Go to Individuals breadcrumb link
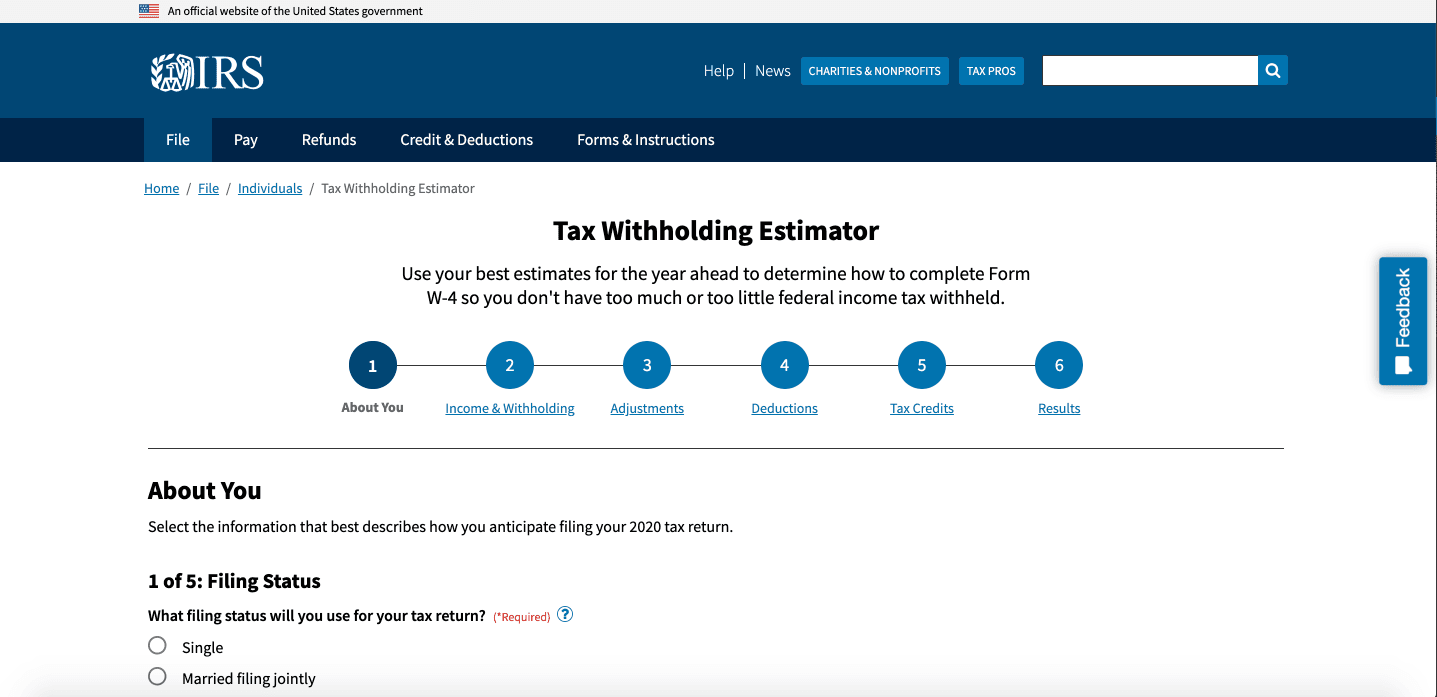Viewport: 1437px width, 697px height. [270, 189]
